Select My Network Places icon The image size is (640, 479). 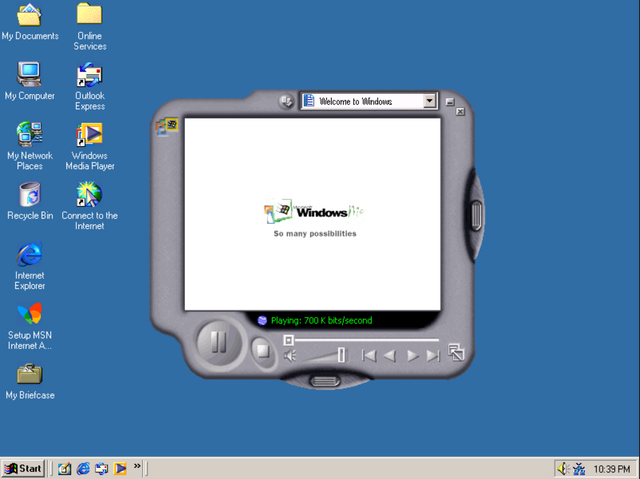pos(29,146)
